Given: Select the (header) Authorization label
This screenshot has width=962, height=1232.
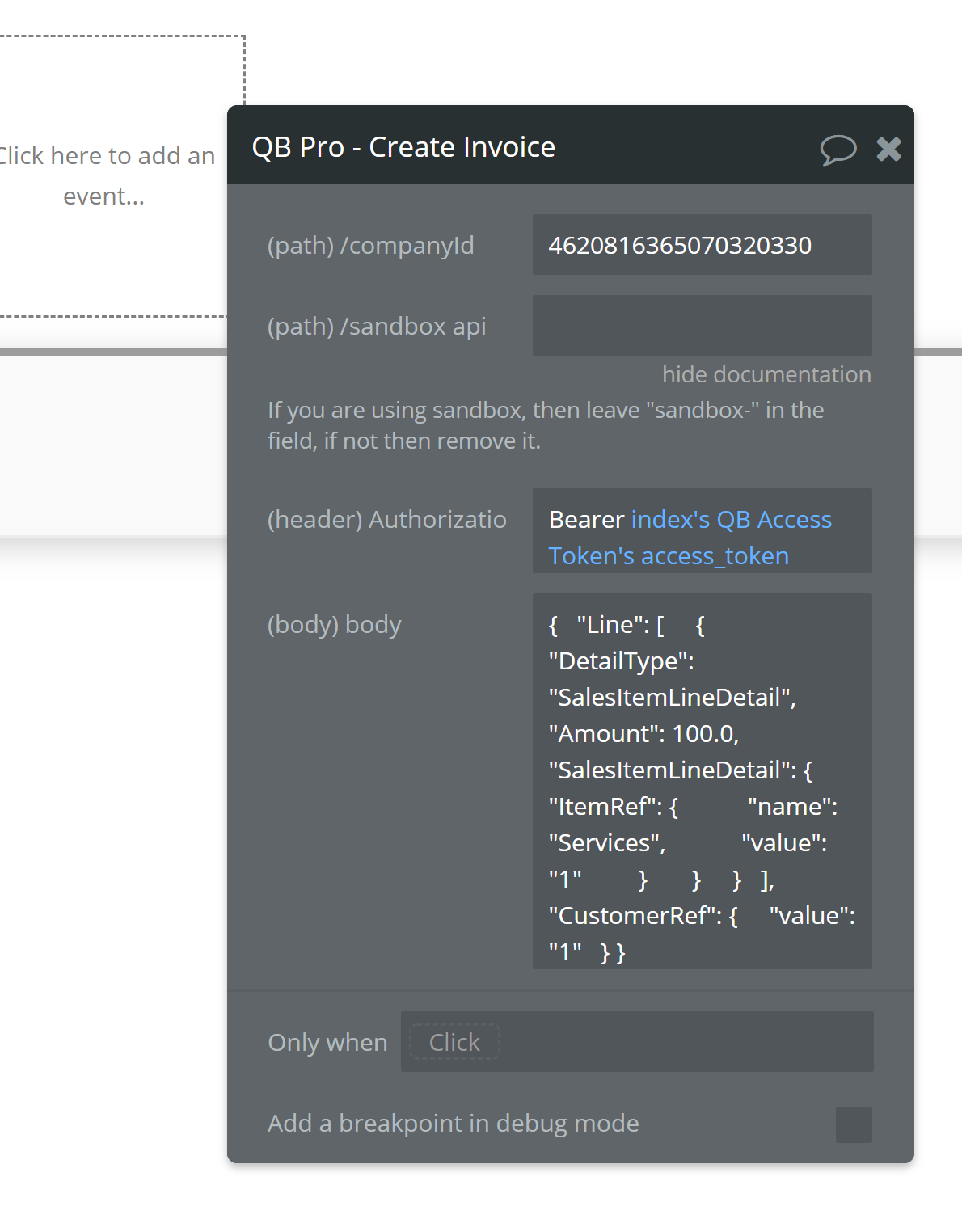Looking at the screenshot, I should pyautogui.click(x=387, y=519).
